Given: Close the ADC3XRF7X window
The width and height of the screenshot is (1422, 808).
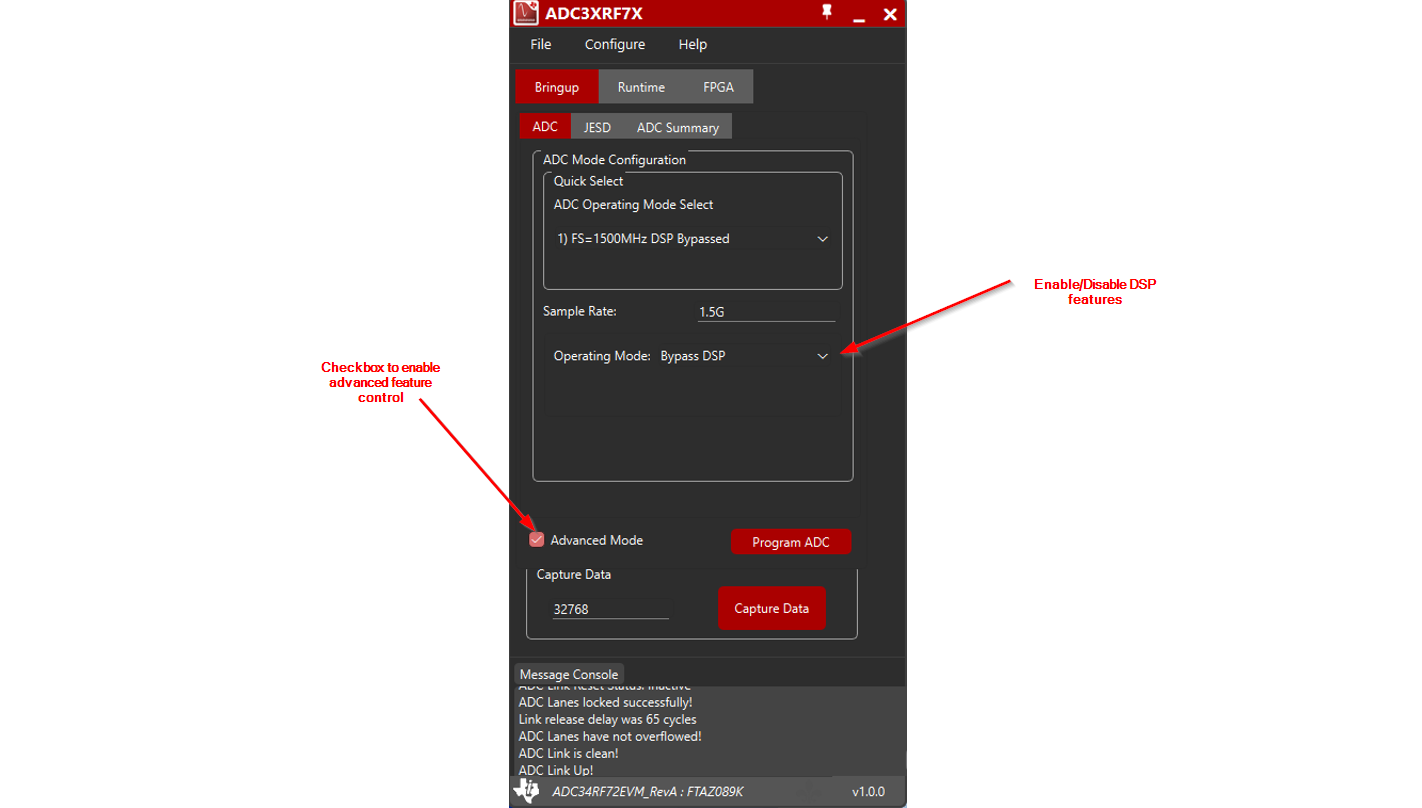Looking at the screenshot, I should pyautogui.click(x=889, y=14).
